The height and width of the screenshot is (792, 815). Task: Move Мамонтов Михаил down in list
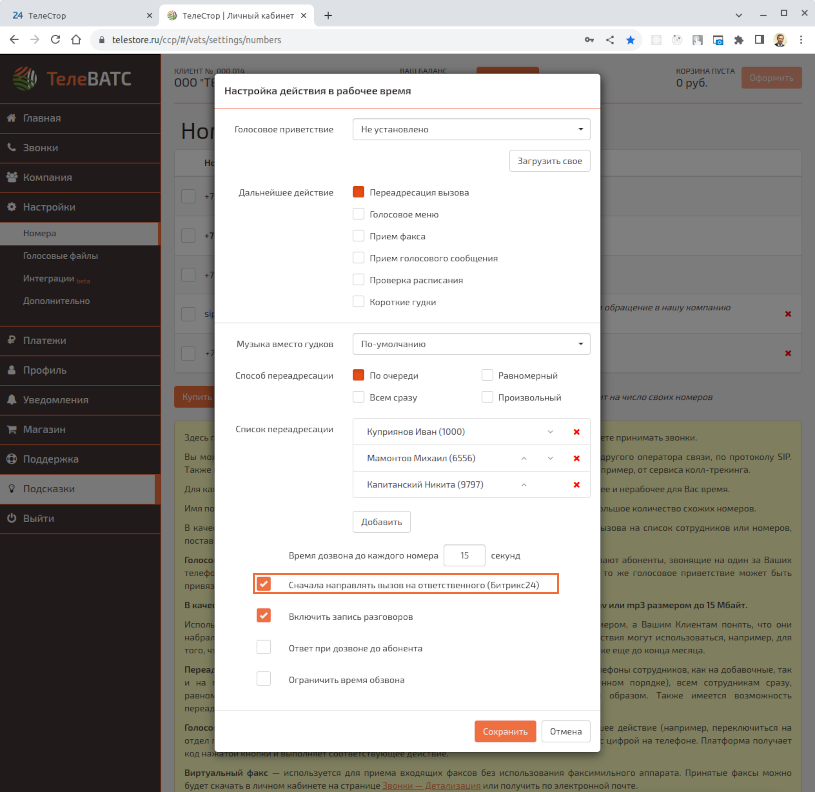click(x=550, y=458)
